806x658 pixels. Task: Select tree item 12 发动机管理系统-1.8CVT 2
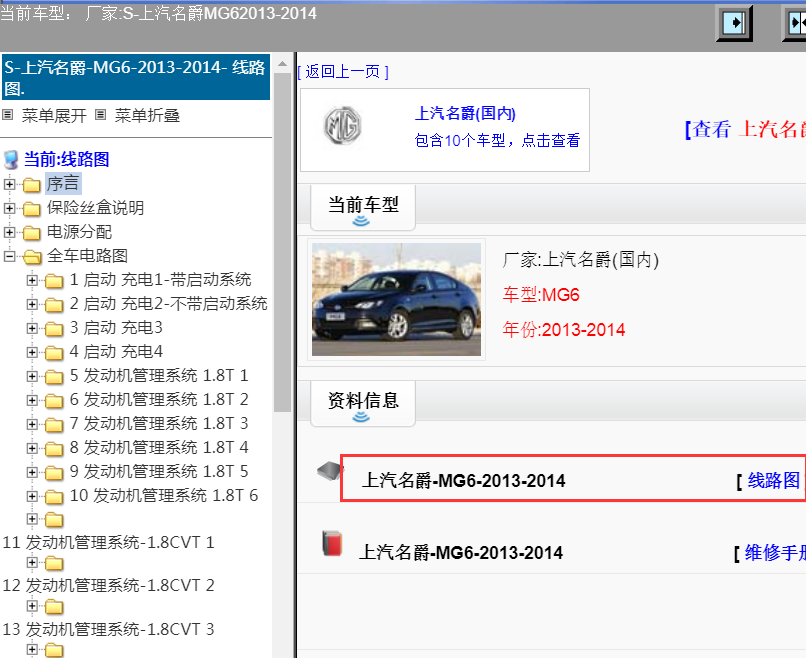tap(108, 585)
